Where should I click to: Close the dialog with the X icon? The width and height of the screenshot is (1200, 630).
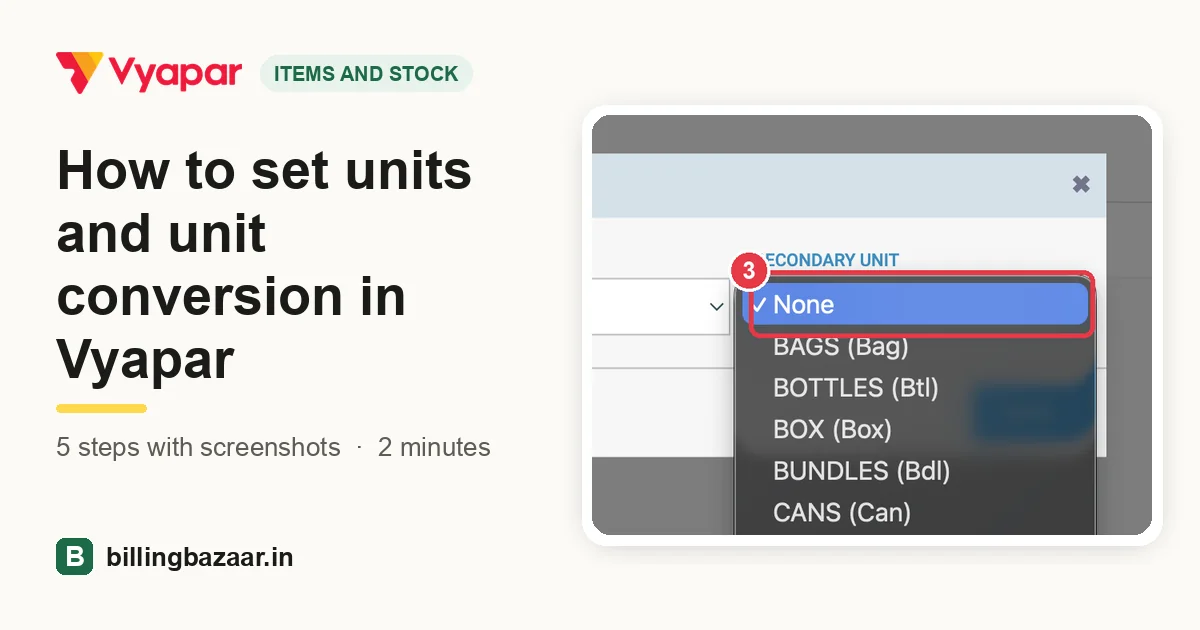coord(1081,184)
